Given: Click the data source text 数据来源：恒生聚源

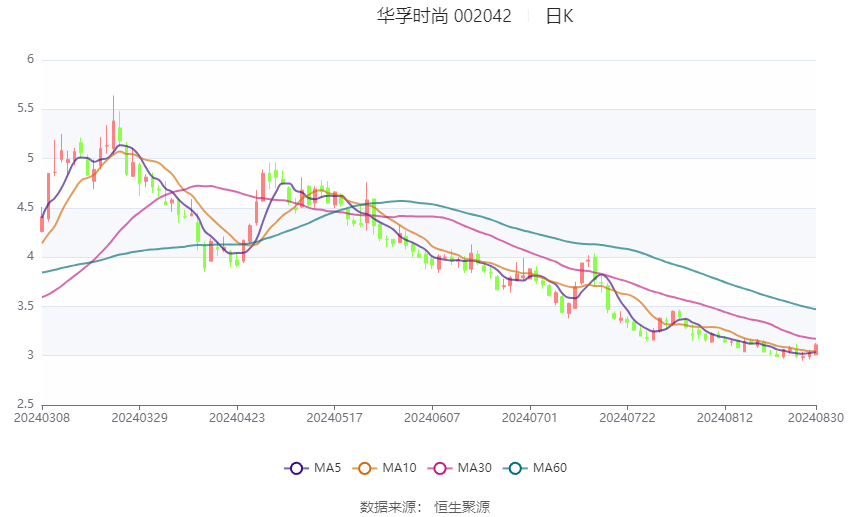Looking at the screenshot, I should click(425, 507).
